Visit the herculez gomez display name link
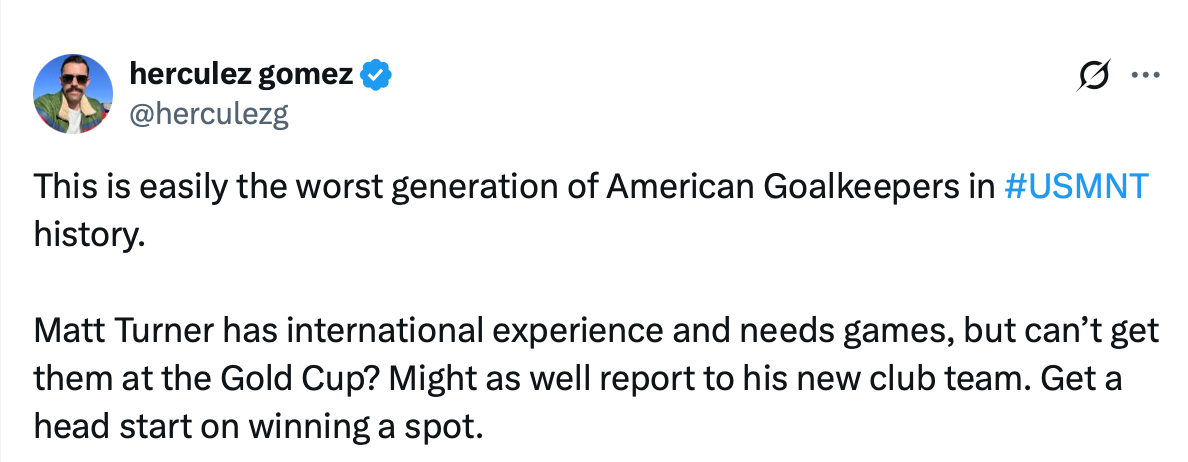This screenshot has width=1188, height=462. coord(242,74)
